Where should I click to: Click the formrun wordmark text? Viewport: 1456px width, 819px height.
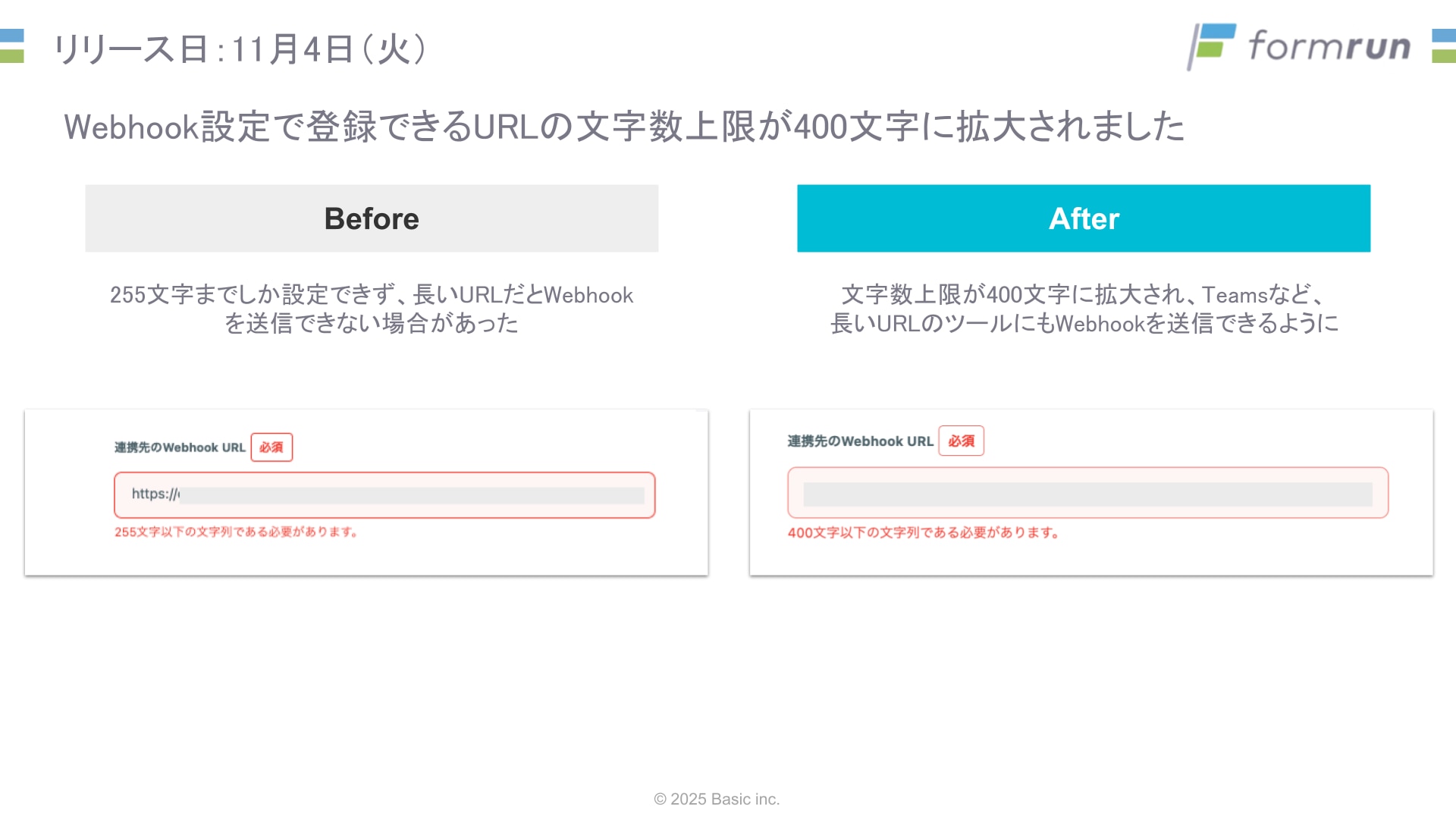click(x=1329, y=45)
